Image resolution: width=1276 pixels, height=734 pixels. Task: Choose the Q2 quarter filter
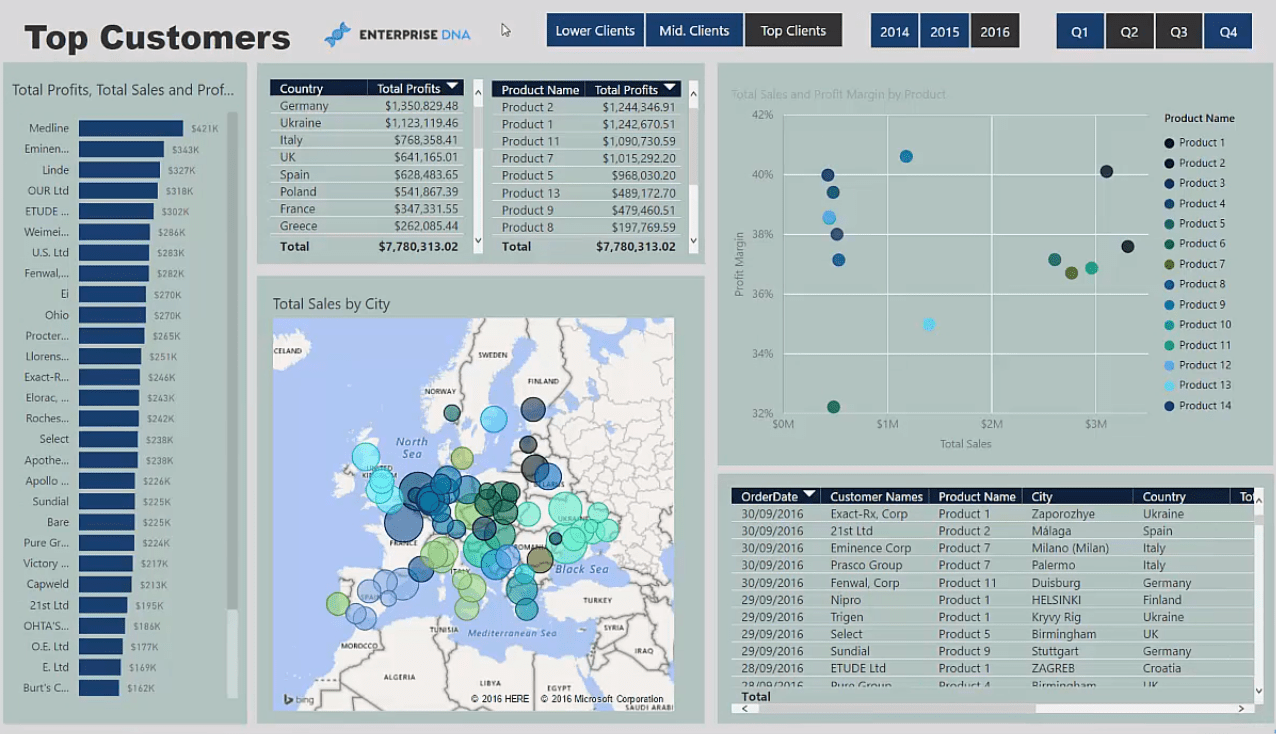tap(1129, 31)
